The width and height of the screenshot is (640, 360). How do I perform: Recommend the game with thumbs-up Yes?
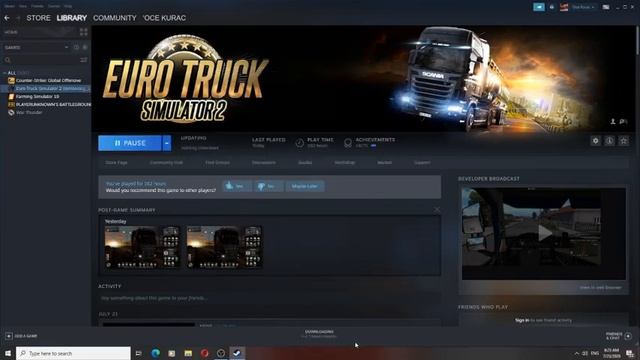pos(237,186)
